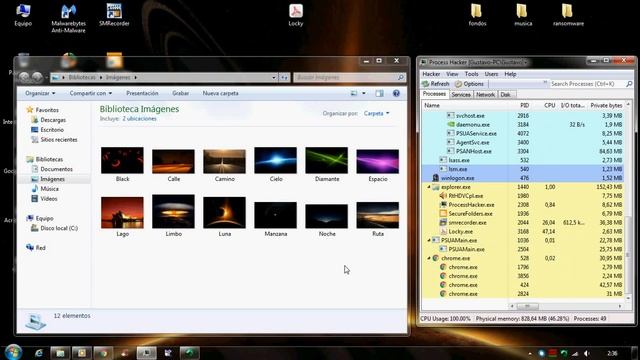
Task: Click the Refresh button in Process Hacker
Action: point(436,84)
